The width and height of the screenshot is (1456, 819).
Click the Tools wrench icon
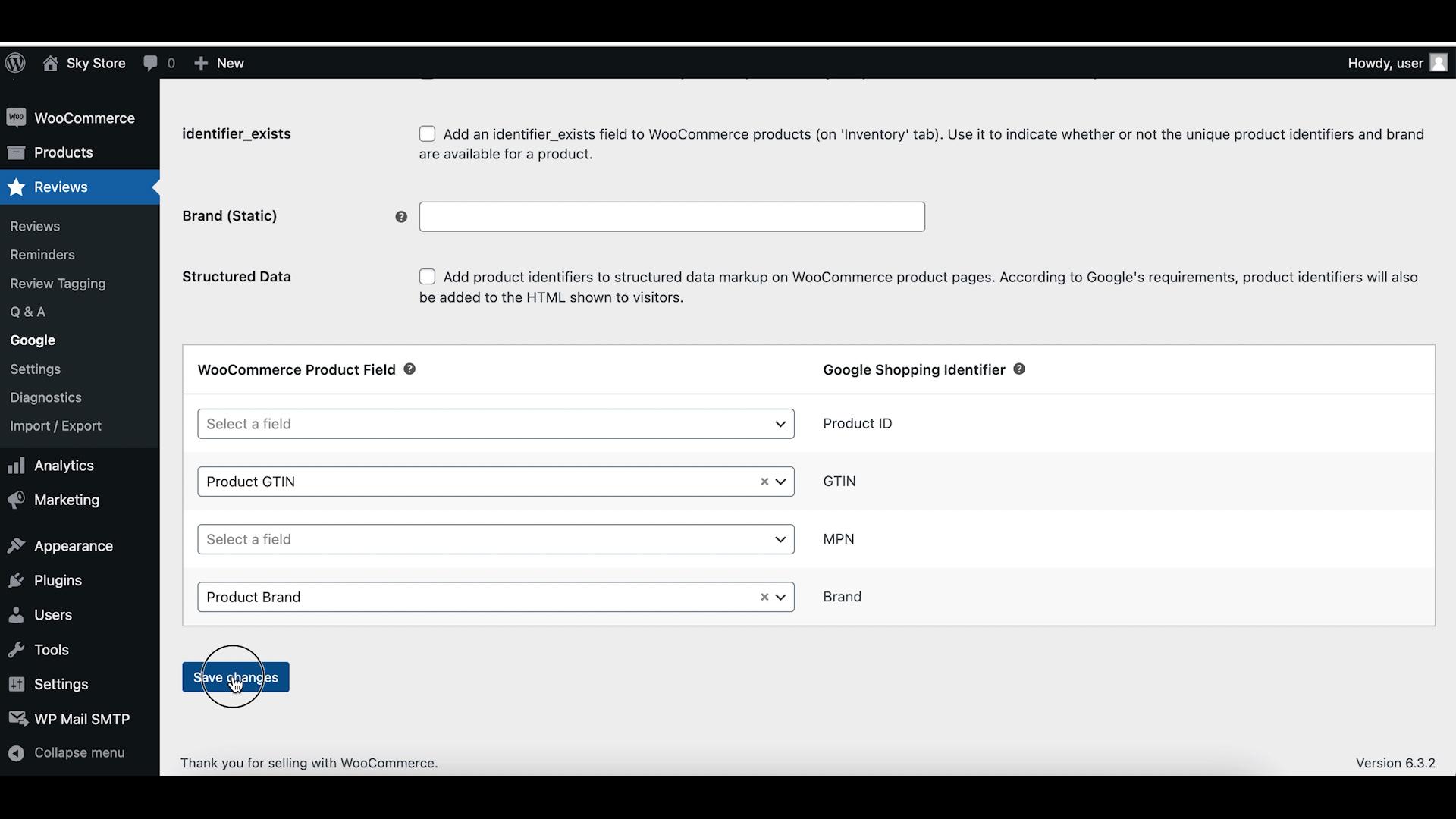tap(16, 650)
